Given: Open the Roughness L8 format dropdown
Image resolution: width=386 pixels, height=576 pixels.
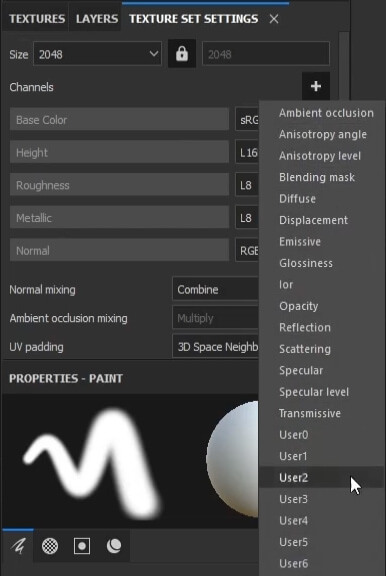Looking at the screenshot, I should coord(247,185).
